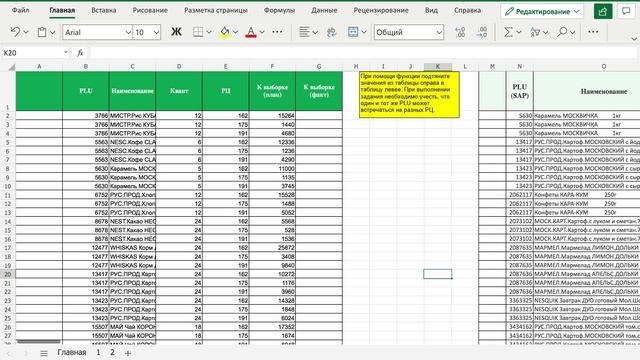Screen dimensions: 640x360
Task: Apply the red font color
Action: coord(251,32)
